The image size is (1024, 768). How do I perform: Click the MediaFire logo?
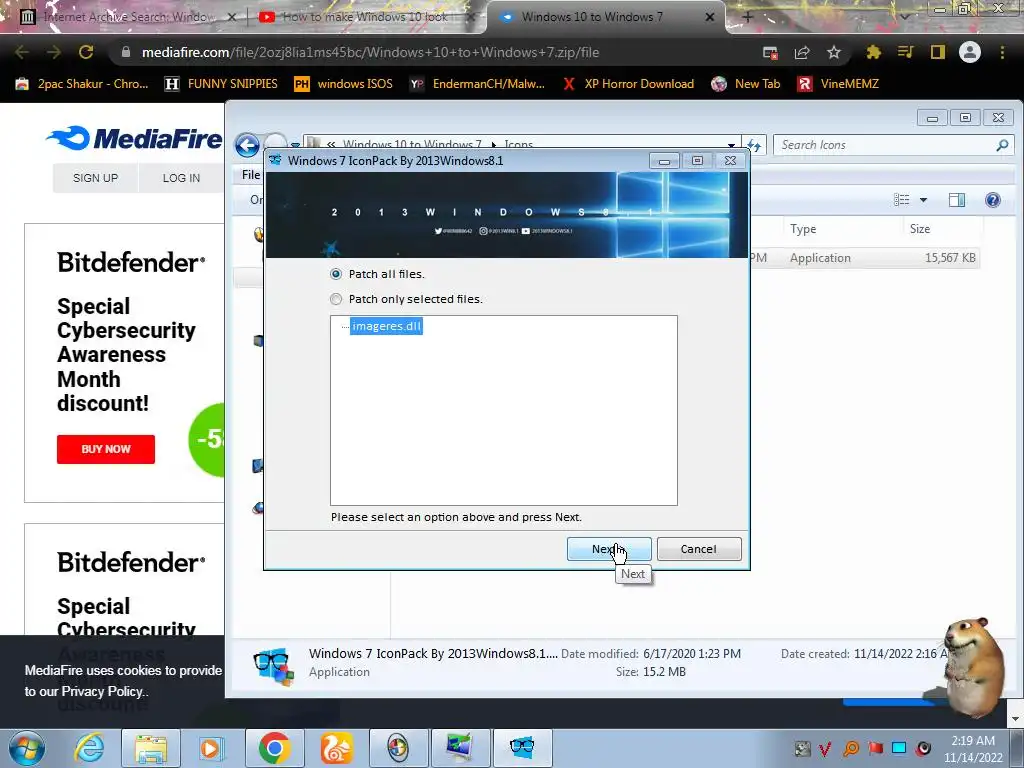[x=135, y=138]
